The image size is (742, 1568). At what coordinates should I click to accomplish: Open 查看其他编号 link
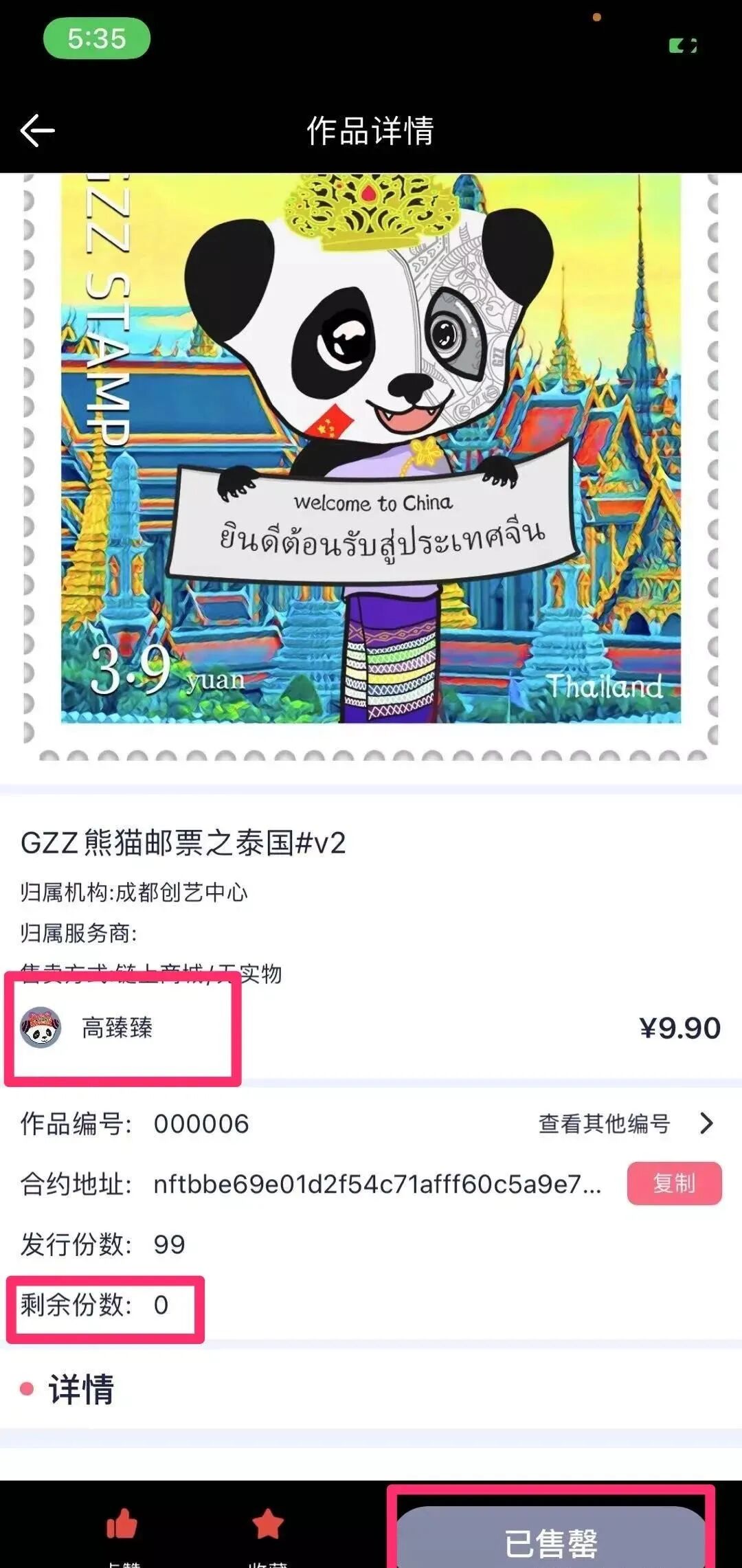tap(604, 1123)
